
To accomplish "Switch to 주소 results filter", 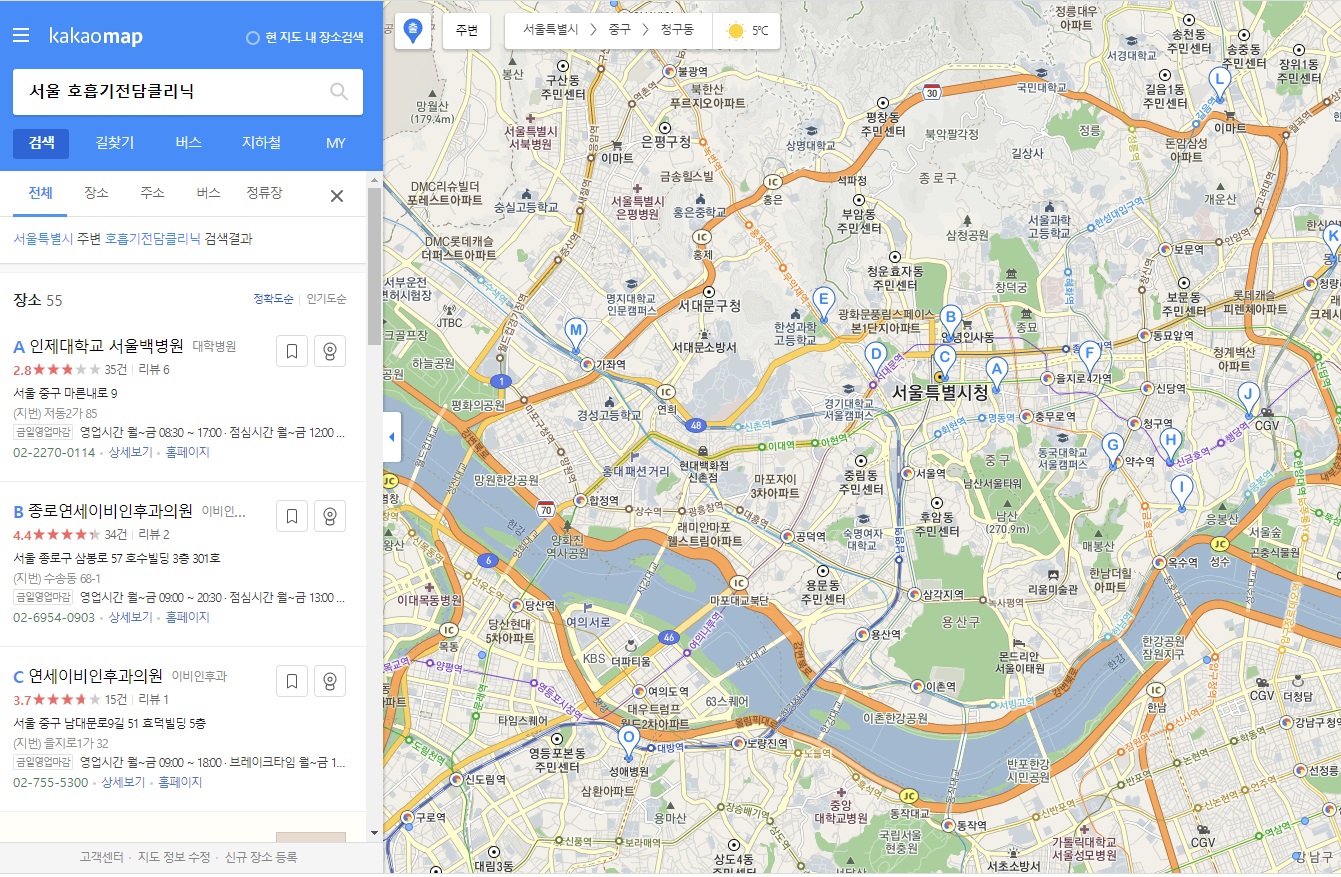I will coord(152,194).
